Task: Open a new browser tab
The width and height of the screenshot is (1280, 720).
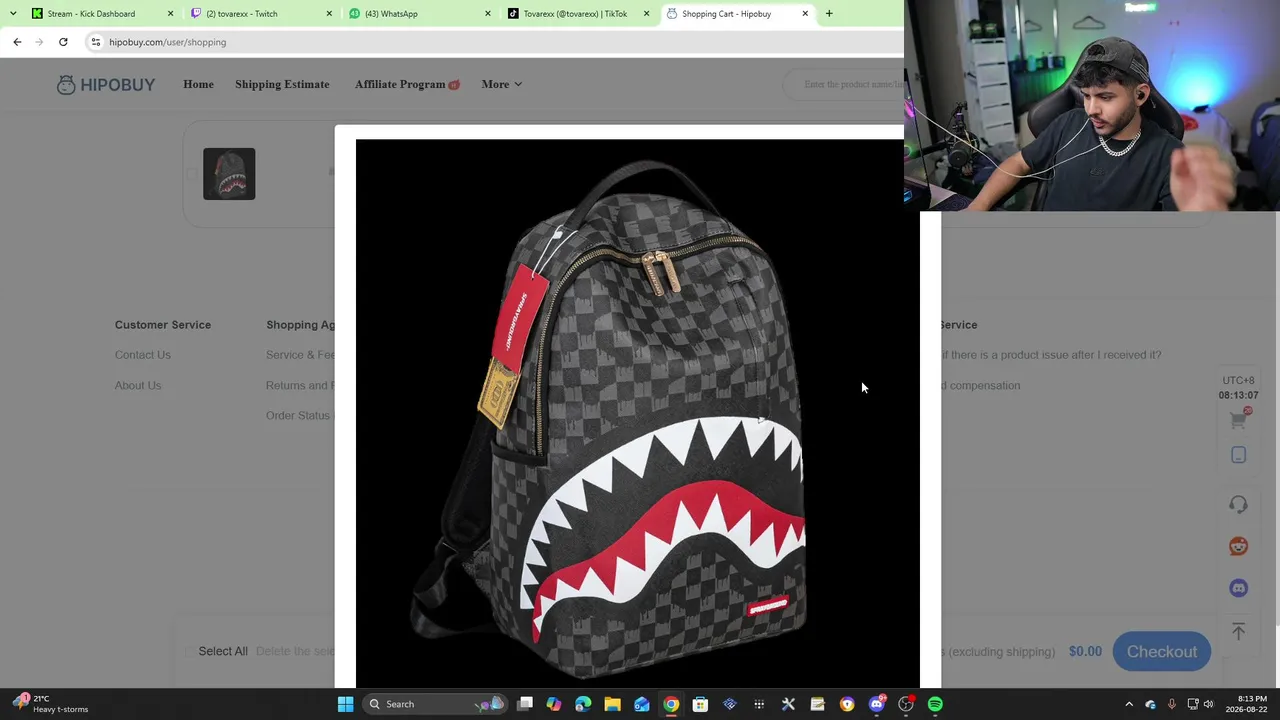Action: (x=829, y=14)
